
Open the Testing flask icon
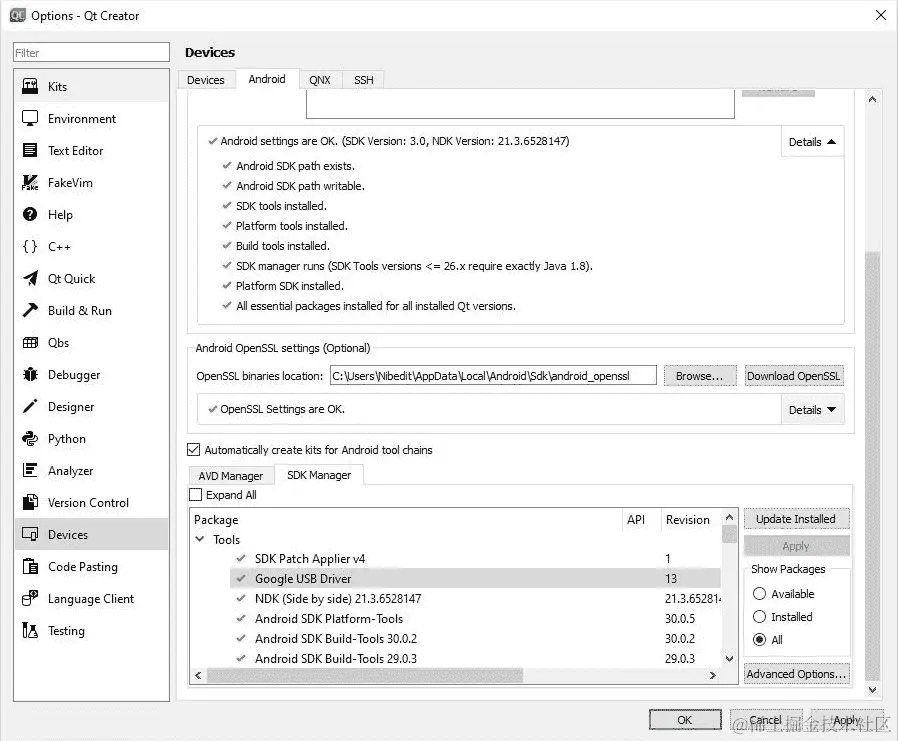30,630
